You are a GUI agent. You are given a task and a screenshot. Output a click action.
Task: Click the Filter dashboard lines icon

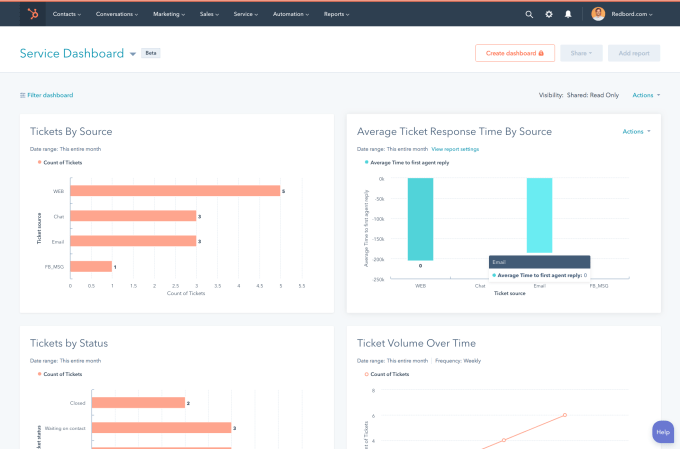(x=22, y=95)
